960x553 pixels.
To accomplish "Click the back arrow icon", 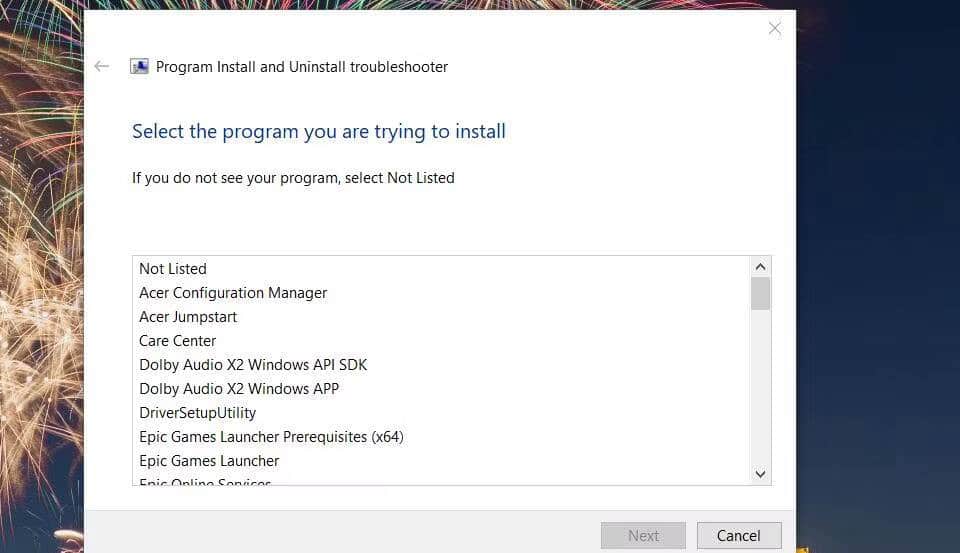I will click(x=101, y=67).
